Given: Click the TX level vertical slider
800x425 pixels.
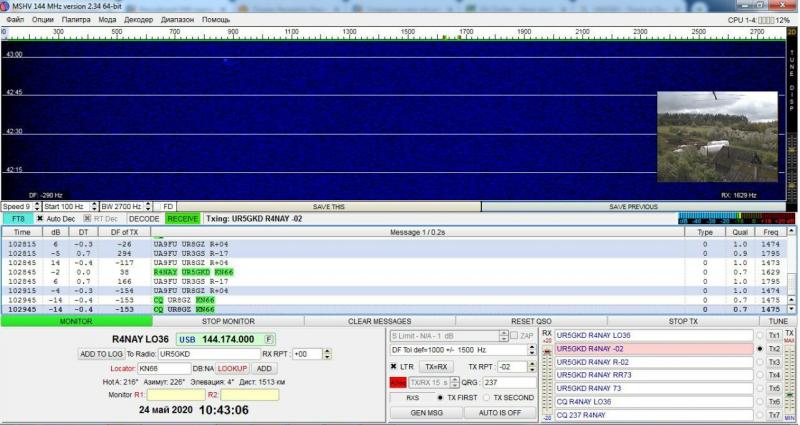Looking at the screenshot, I should pos(791,375).
